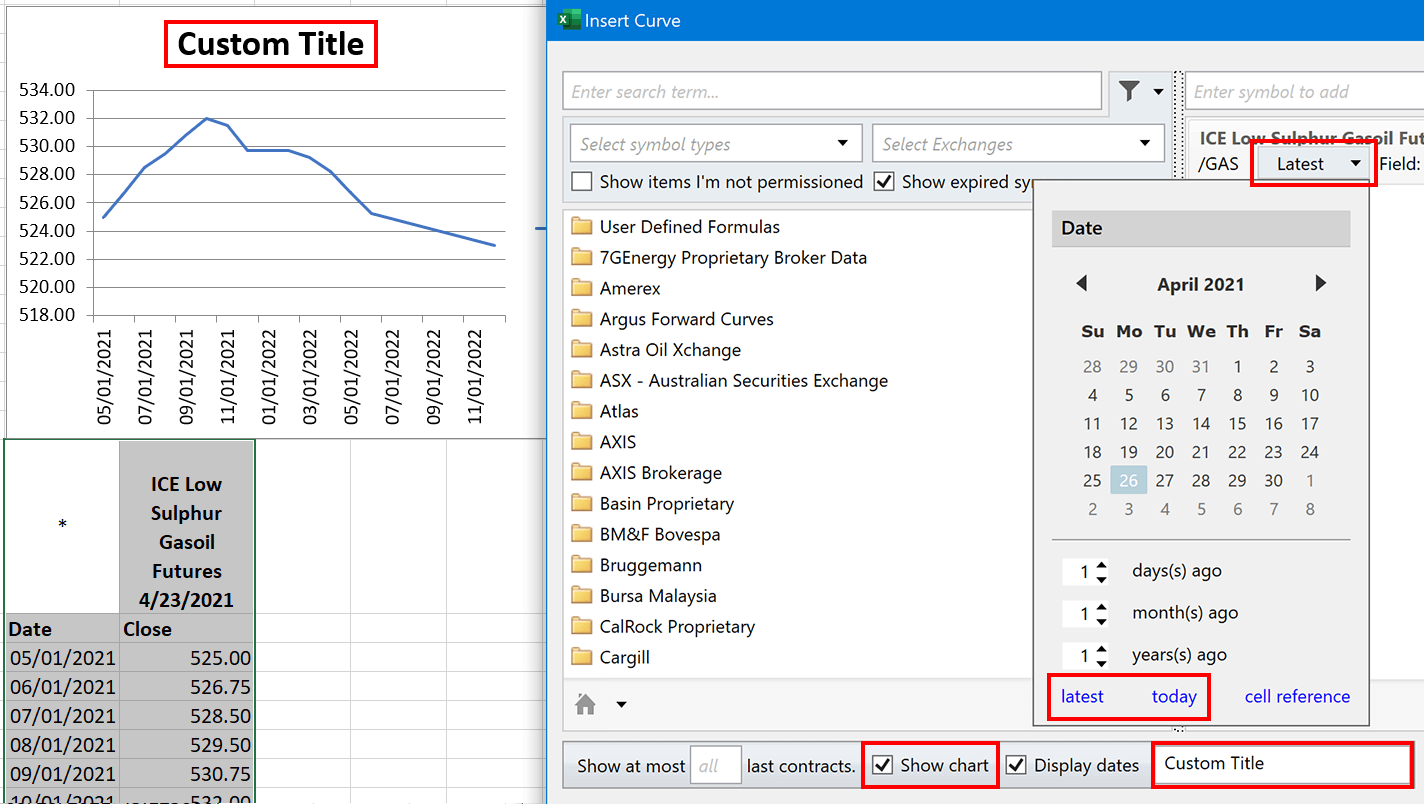The image size is (1424, 804).
Task: Click the Custom Title chart heading
Action: [271, 44]
